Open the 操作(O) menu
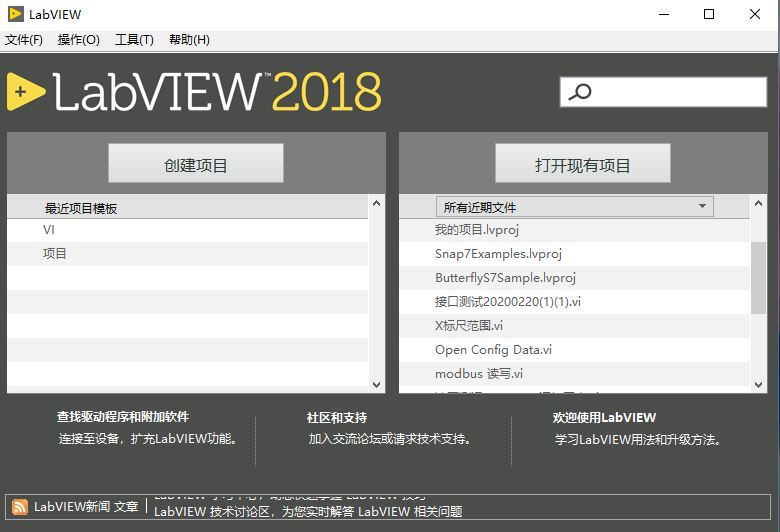This screenshot has width=780, height=532. coord(79,40)
